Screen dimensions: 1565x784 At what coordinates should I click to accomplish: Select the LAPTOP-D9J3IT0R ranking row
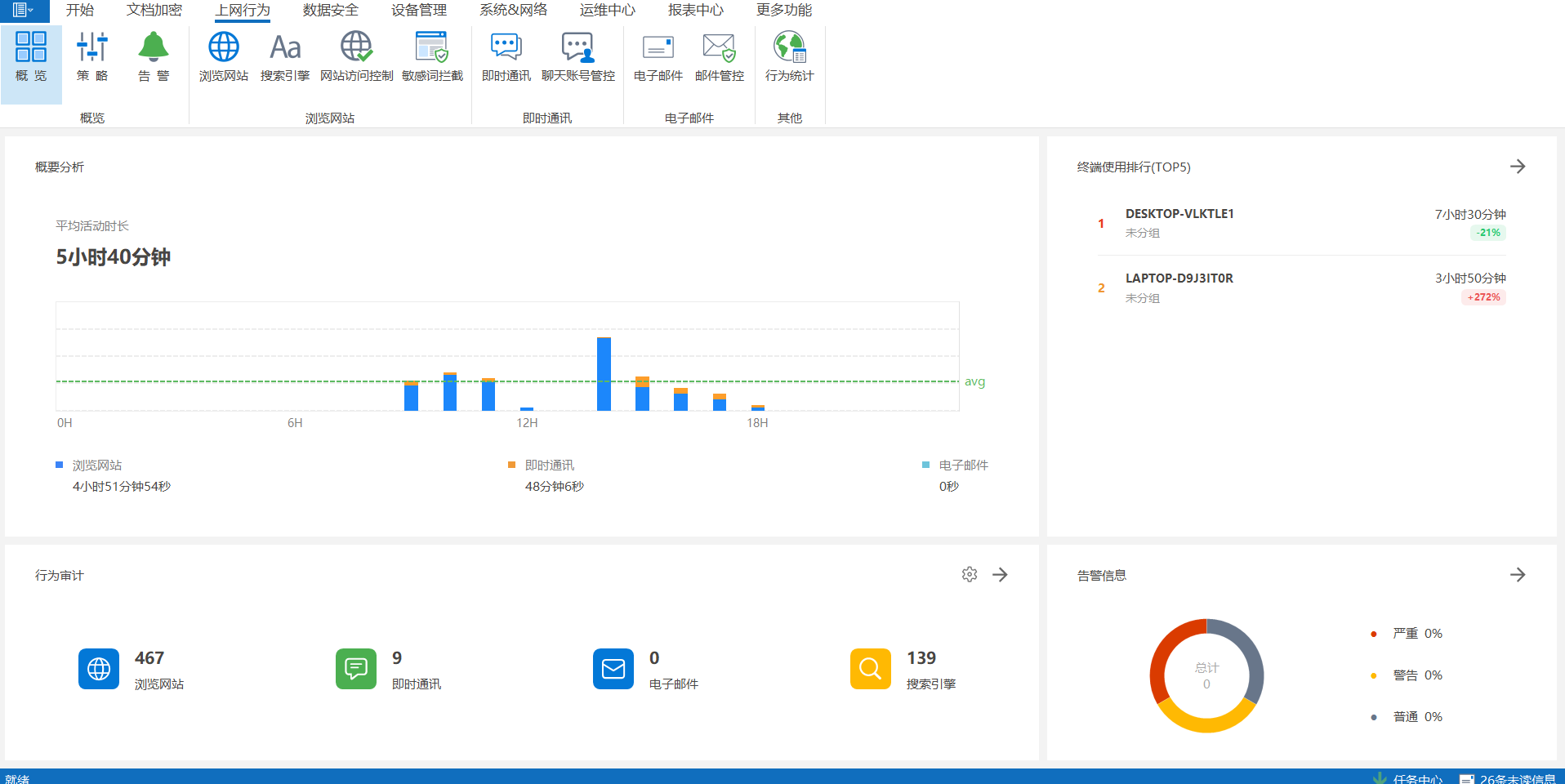pos(1302,287)
